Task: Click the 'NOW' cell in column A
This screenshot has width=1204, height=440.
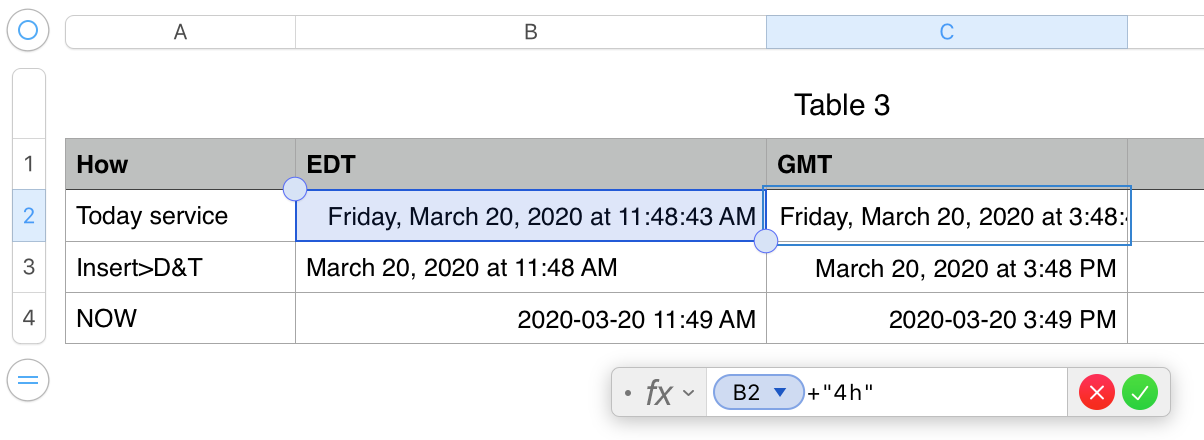Action: pos(180,318)
